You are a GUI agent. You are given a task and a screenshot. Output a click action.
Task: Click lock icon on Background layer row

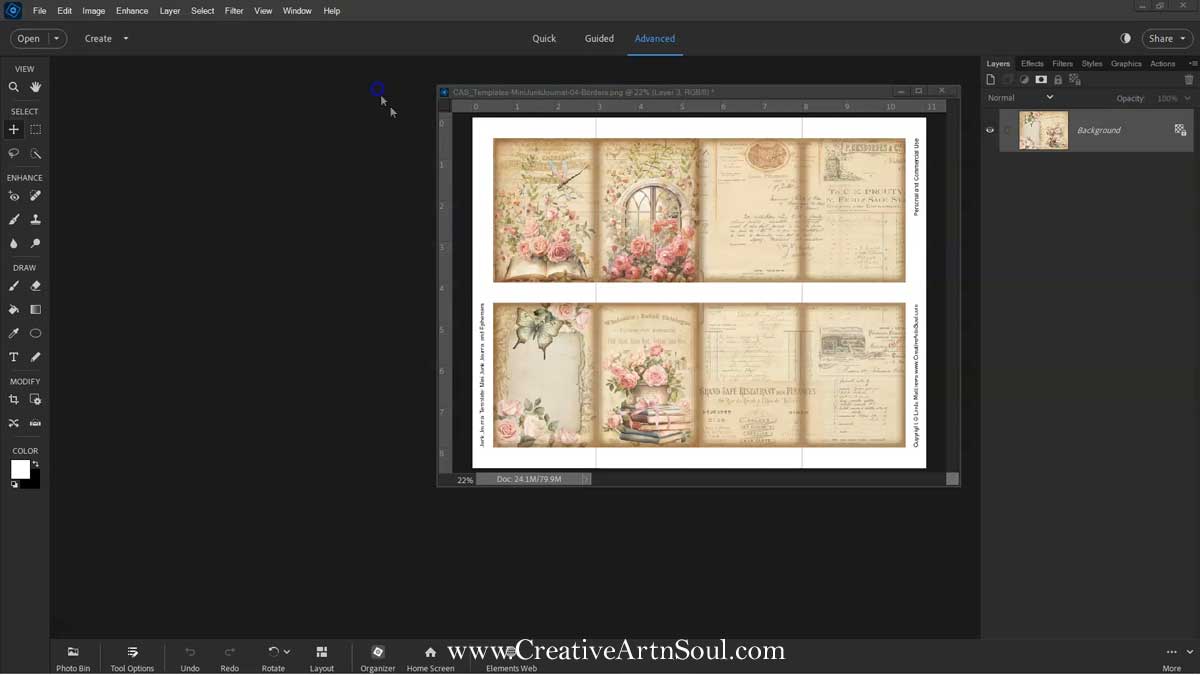point(1180,130)
